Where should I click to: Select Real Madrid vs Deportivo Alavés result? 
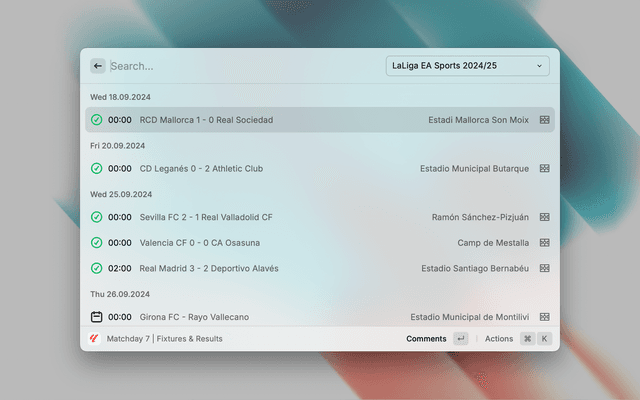coord(209,268)
